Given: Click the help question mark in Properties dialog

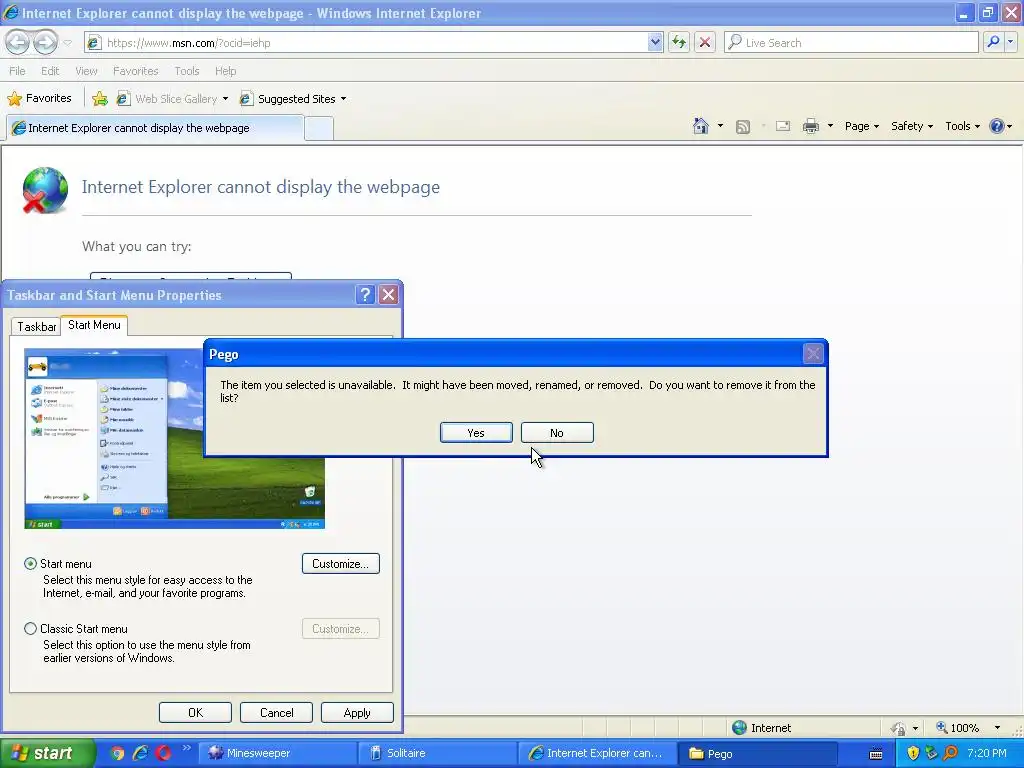Looking at the screenshot, I should coord(365,295).
